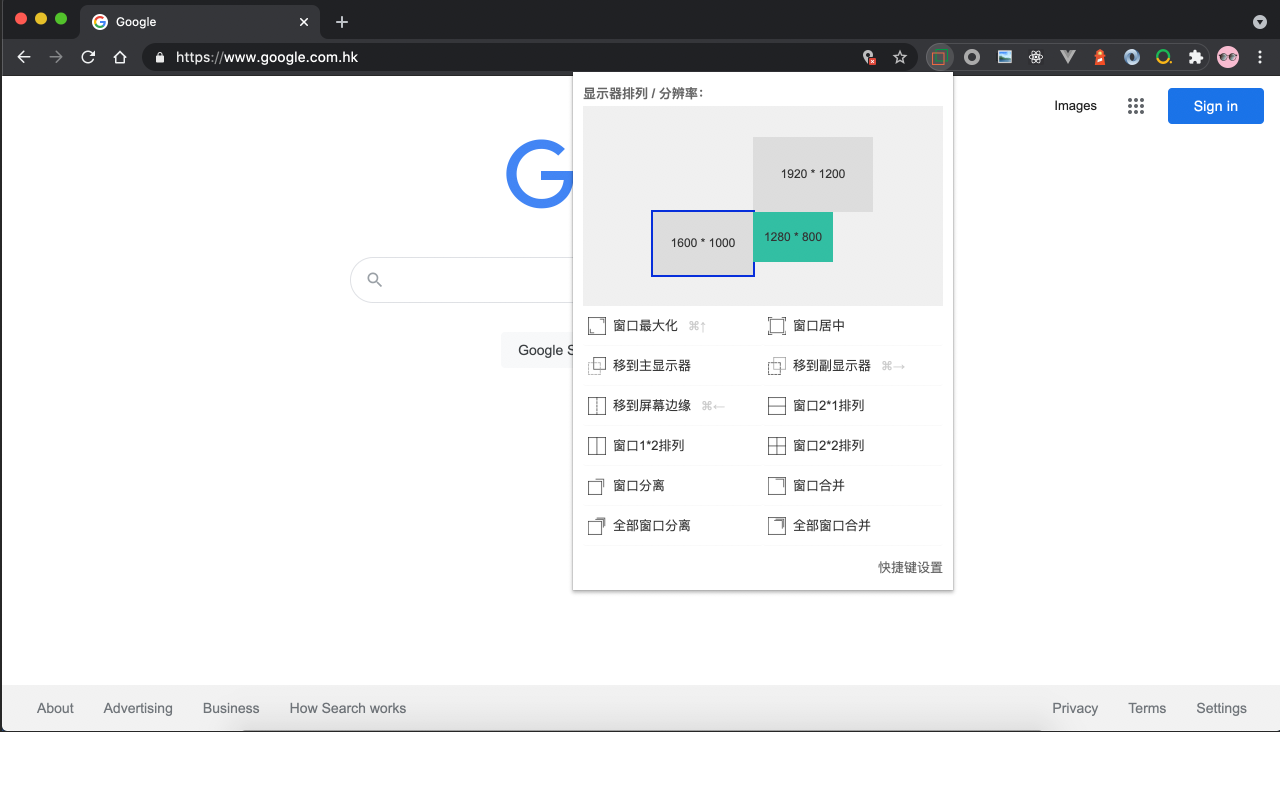This screenshot has width=1280, height=800.
Task: Select the 窗口2*2排列 grid arrangement
Action: click(817, 445)
